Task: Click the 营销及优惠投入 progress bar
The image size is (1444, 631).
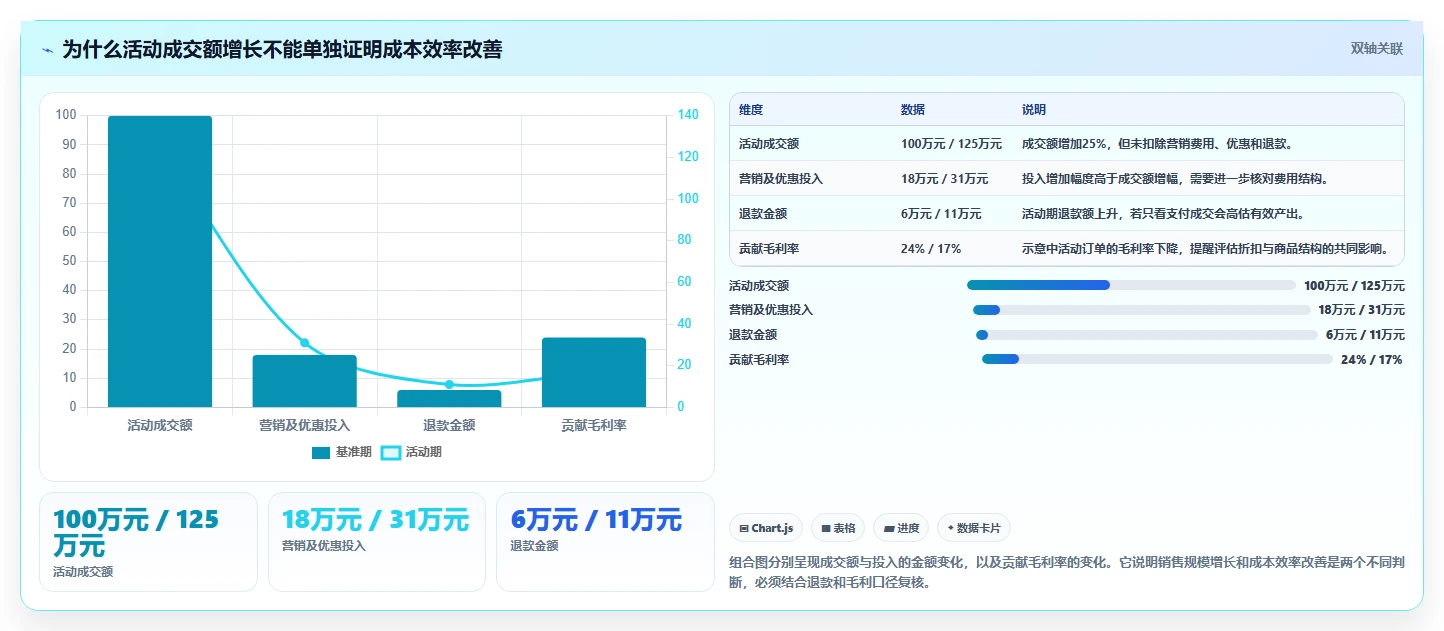Action: pyautogui.click(x=1141, y=310)
